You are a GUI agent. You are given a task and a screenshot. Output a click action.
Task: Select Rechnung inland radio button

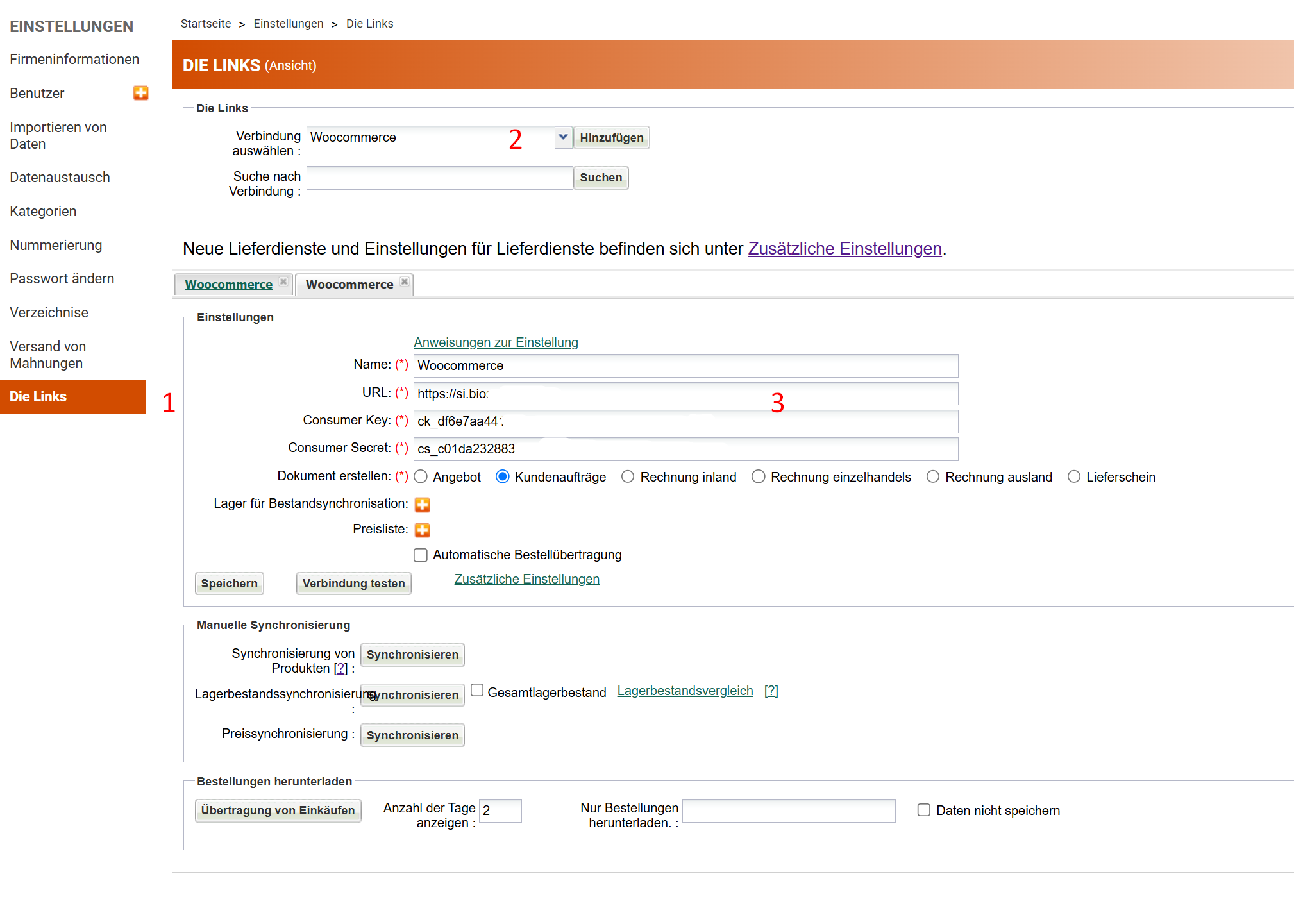coord(628,477)
